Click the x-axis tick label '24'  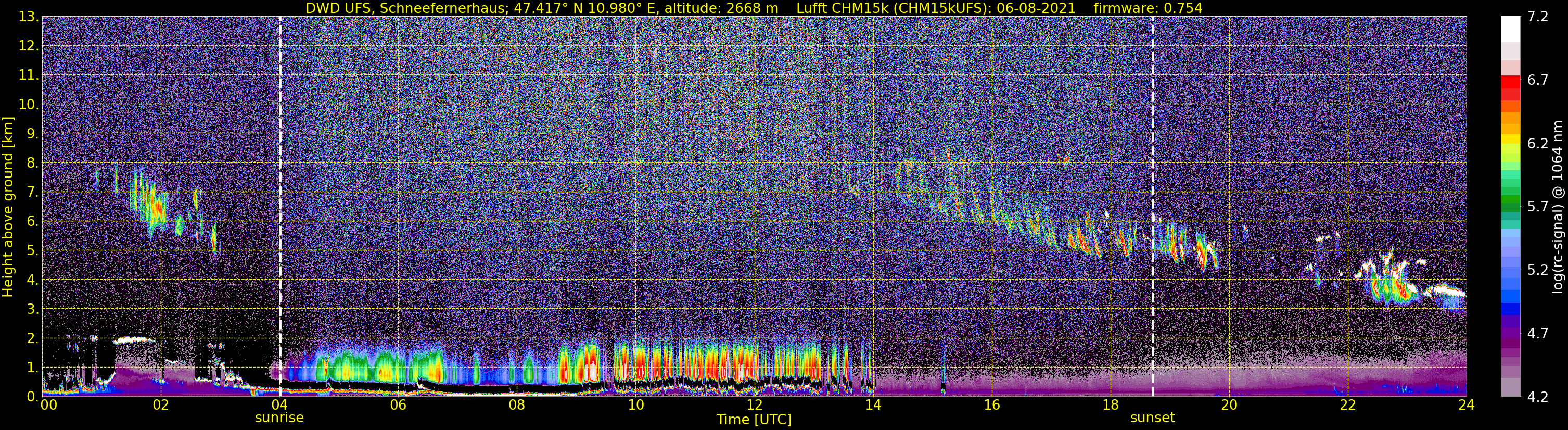[1467, 405]
